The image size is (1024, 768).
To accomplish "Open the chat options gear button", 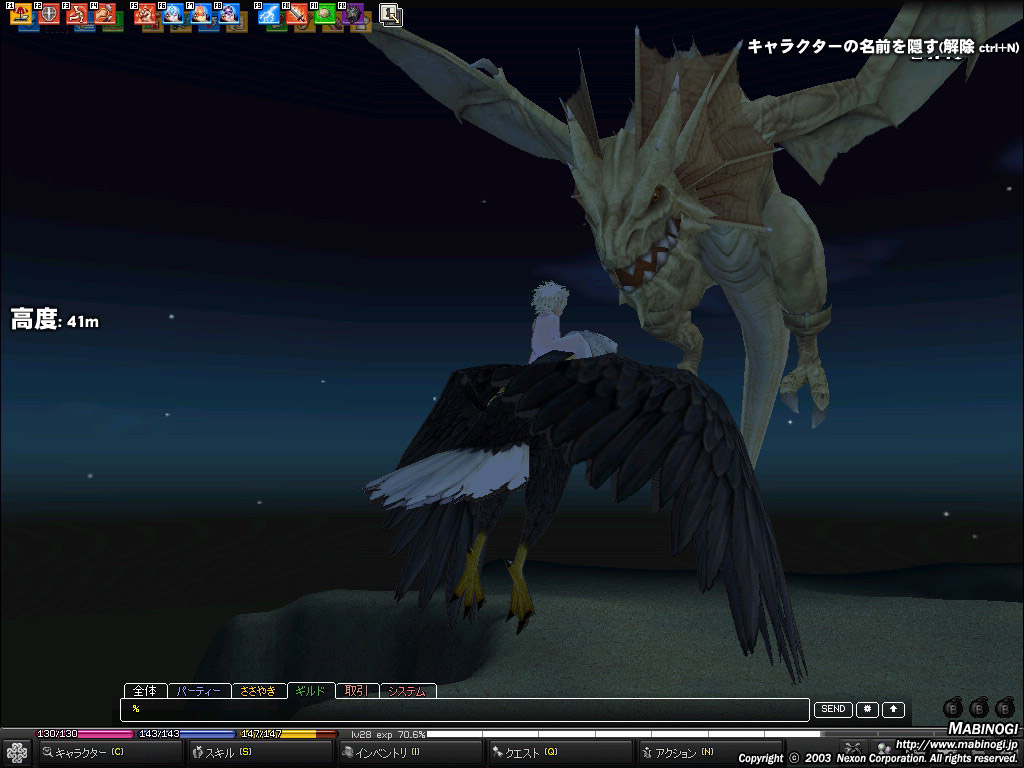I will (867, 709).
